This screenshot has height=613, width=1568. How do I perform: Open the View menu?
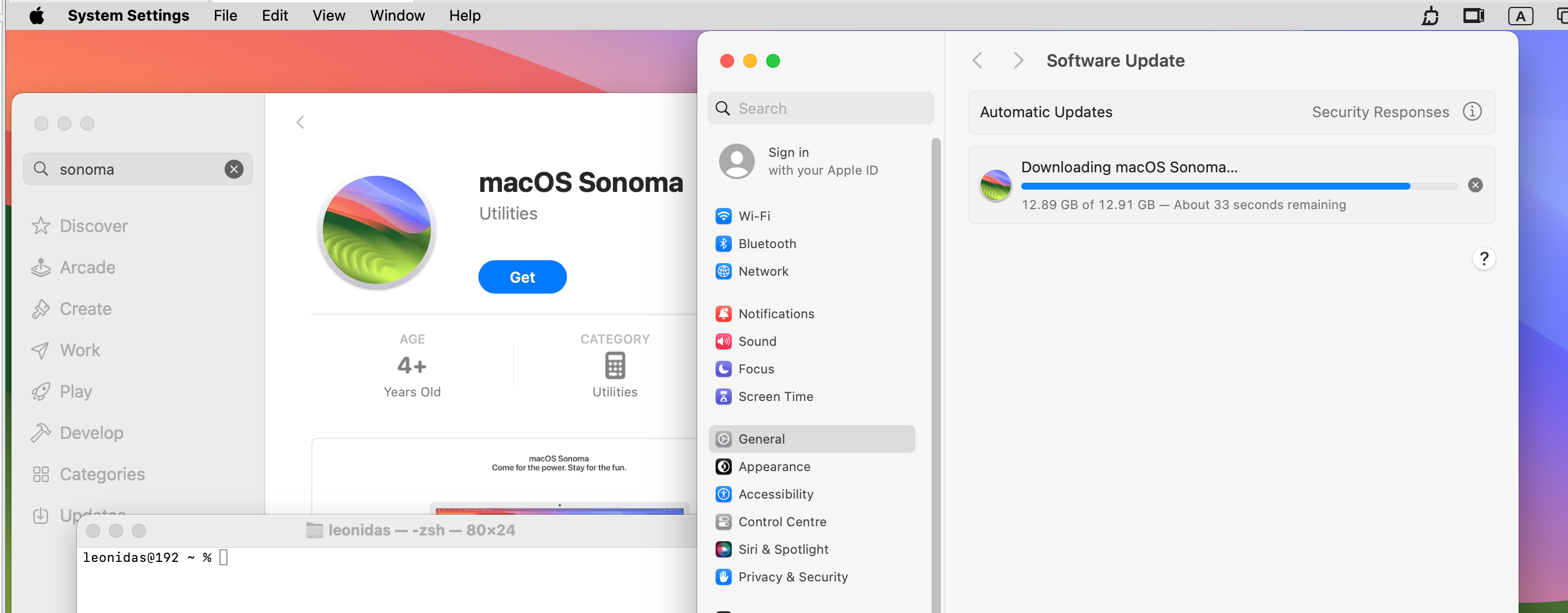click(329, 15)
